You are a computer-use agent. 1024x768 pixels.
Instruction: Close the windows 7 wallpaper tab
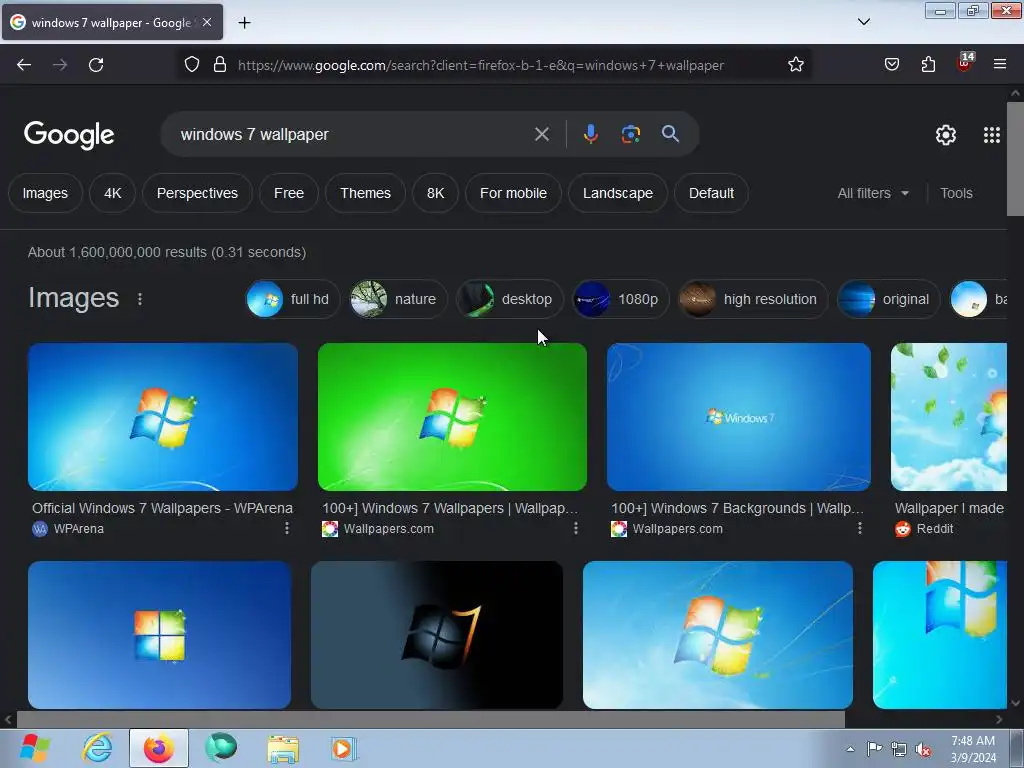pos(207,22)
